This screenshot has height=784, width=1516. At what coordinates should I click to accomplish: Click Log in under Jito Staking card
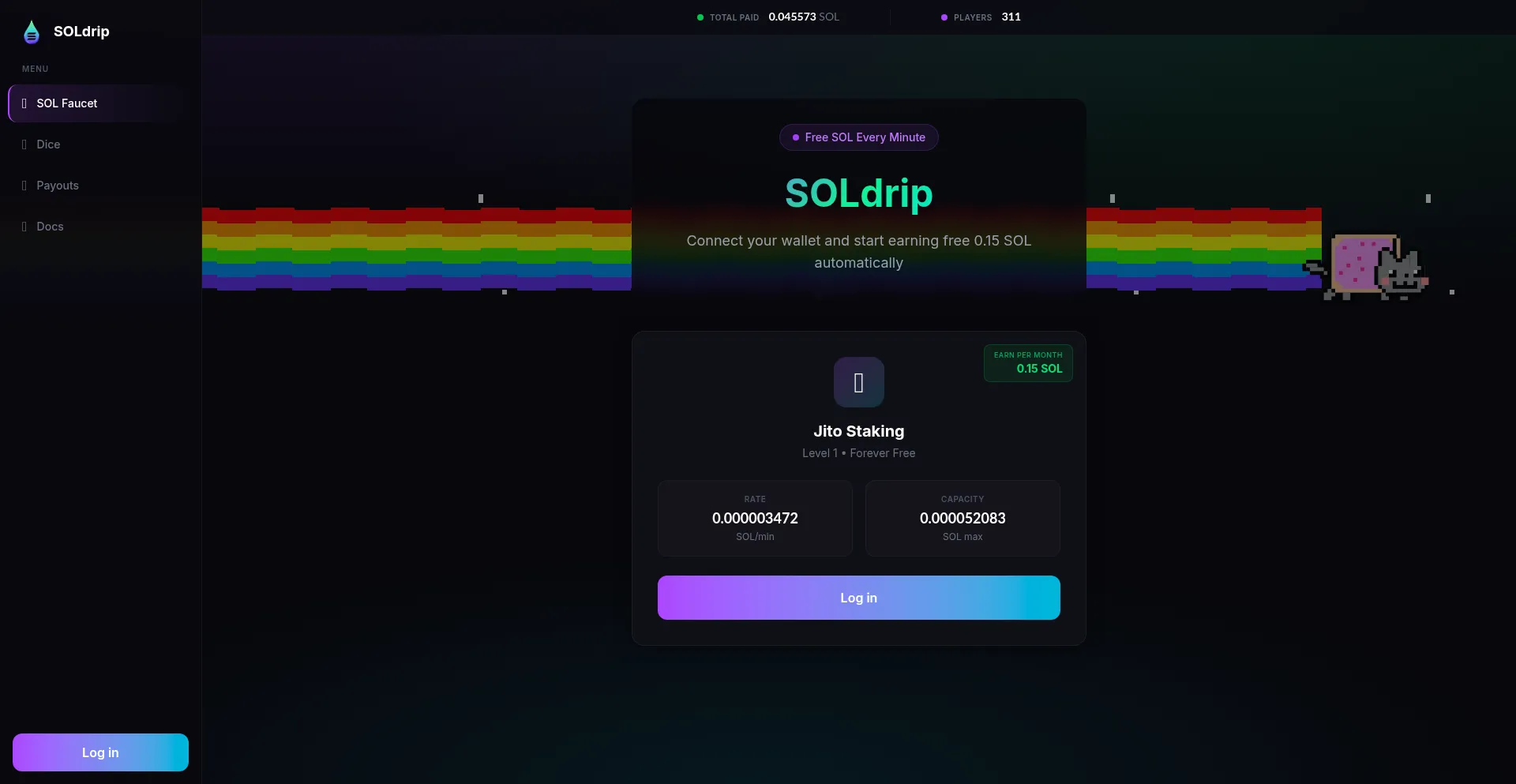858,598
